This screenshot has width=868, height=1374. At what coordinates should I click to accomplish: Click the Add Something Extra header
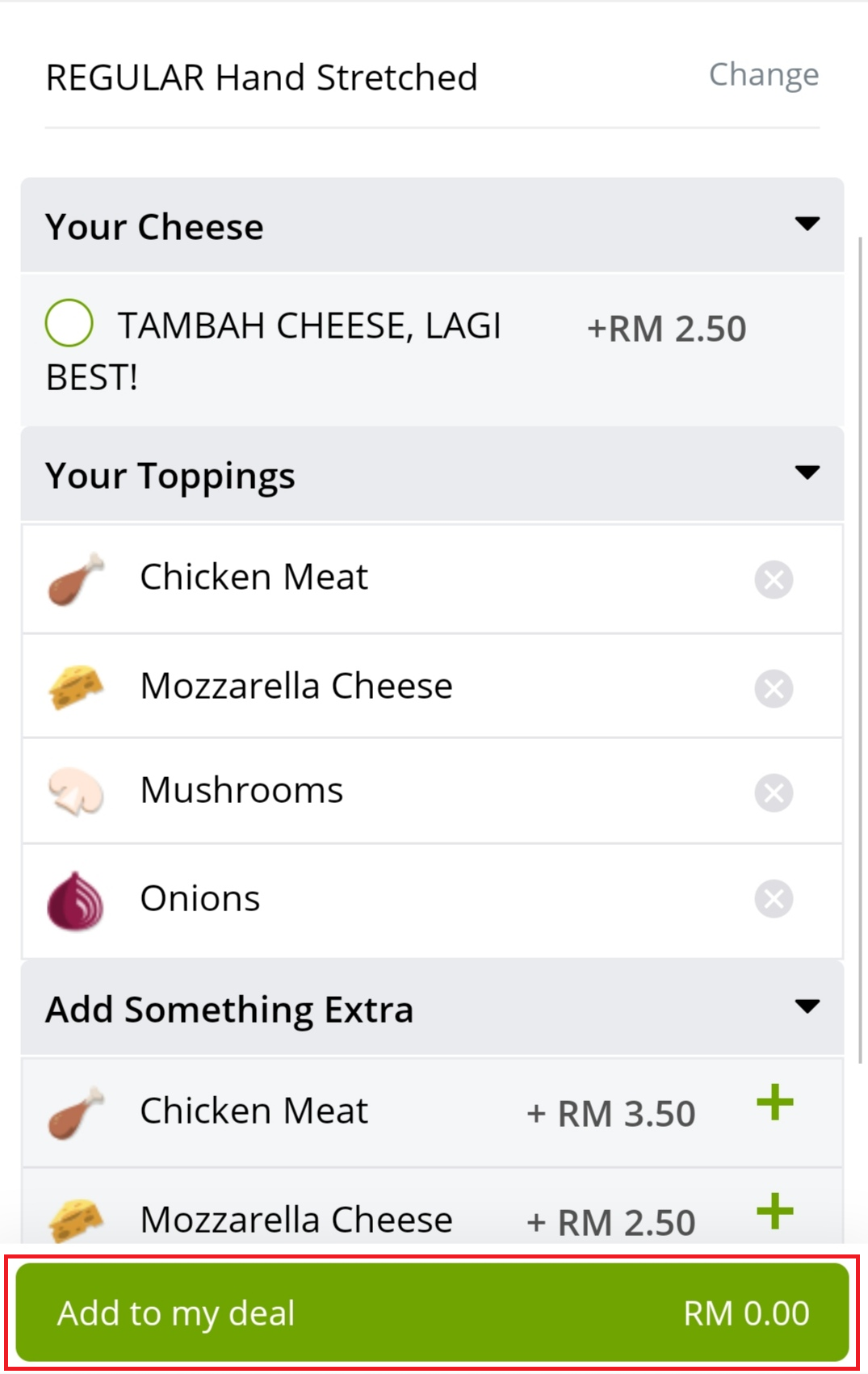[x=229, y=1010]
